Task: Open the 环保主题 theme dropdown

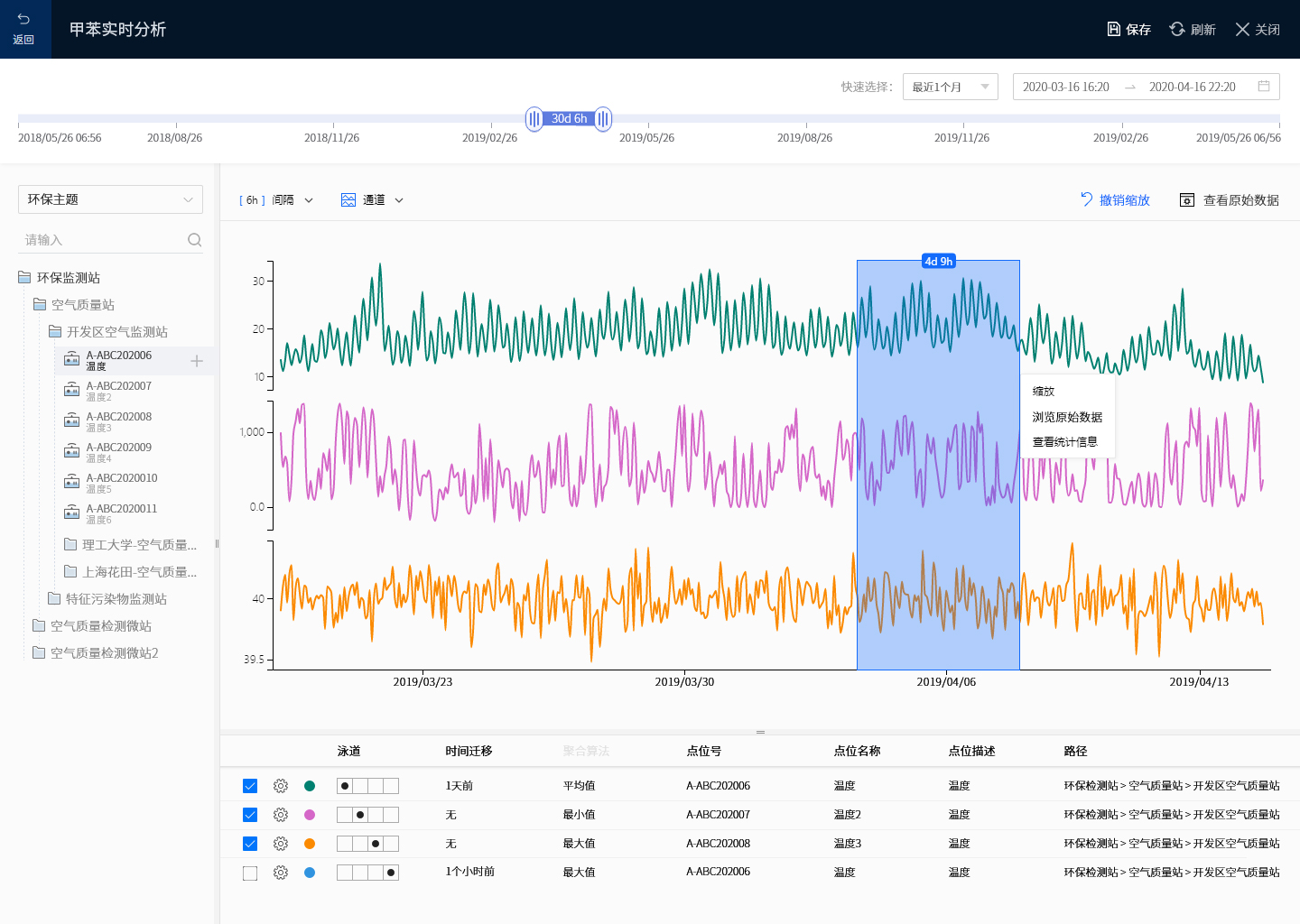Action: [110, 199]
